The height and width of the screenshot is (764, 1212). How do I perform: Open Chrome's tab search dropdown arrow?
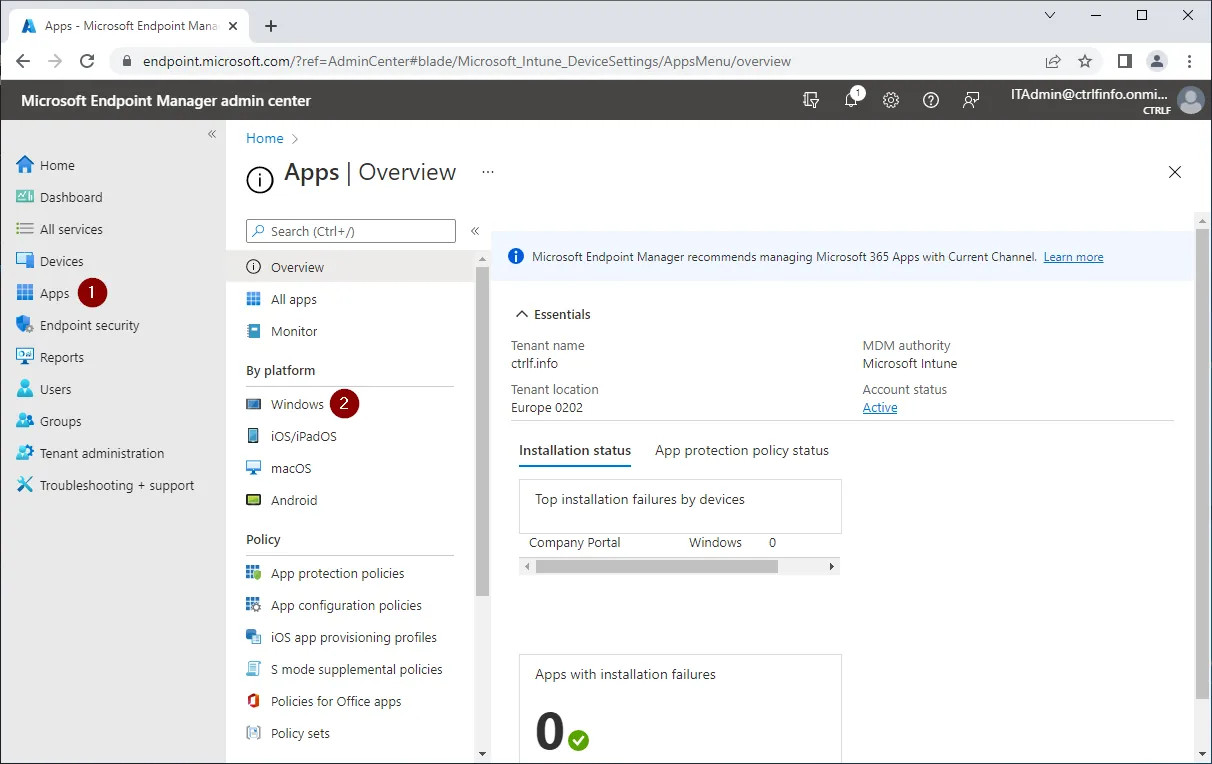click(1050, 16)
